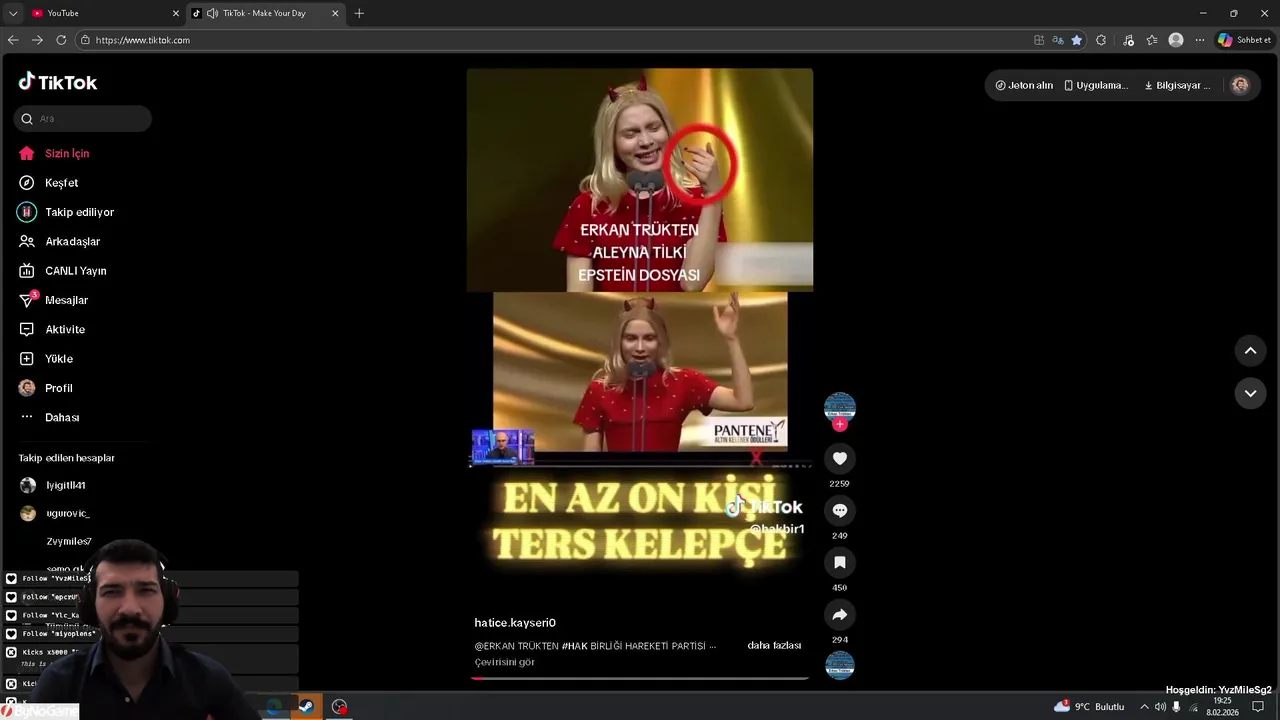This screenshot has height=720, width=1280.
Task: Seek on the video progress bar
Action: tap(640, 678)
